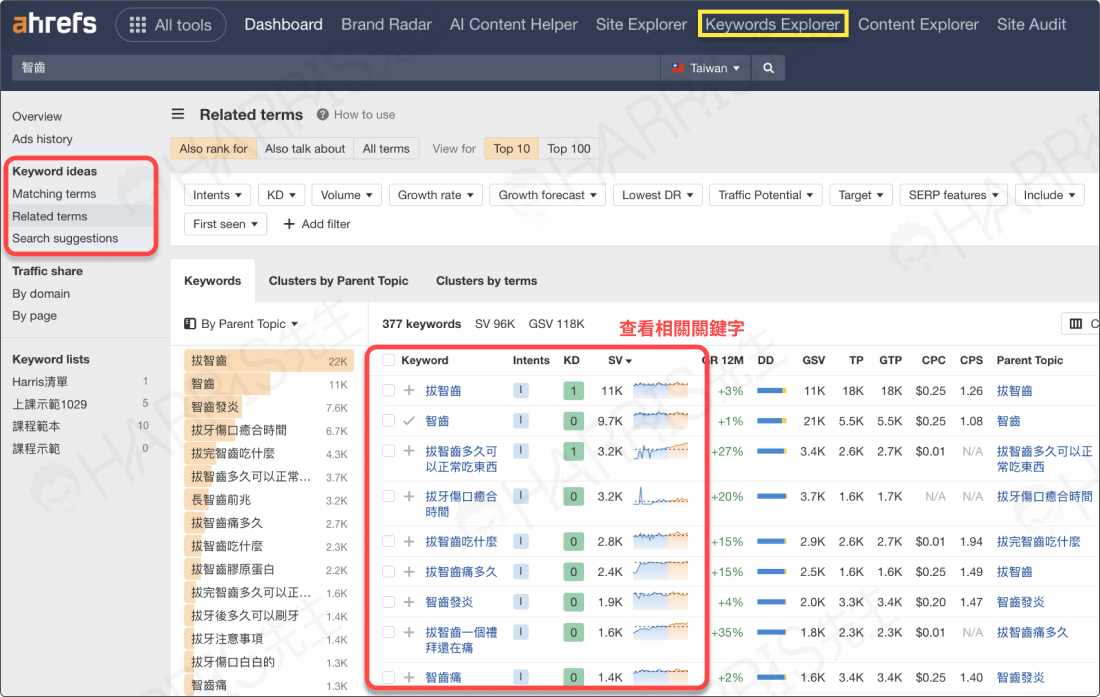
Task: Click the search magnifier button
Action: point(768,68)
